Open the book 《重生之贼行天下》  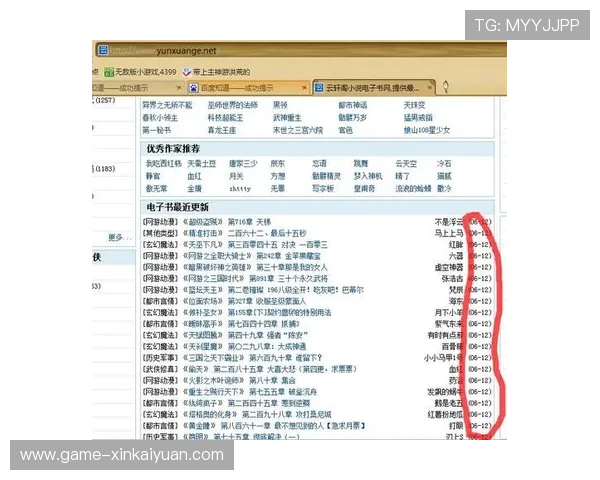pos(213,392)
